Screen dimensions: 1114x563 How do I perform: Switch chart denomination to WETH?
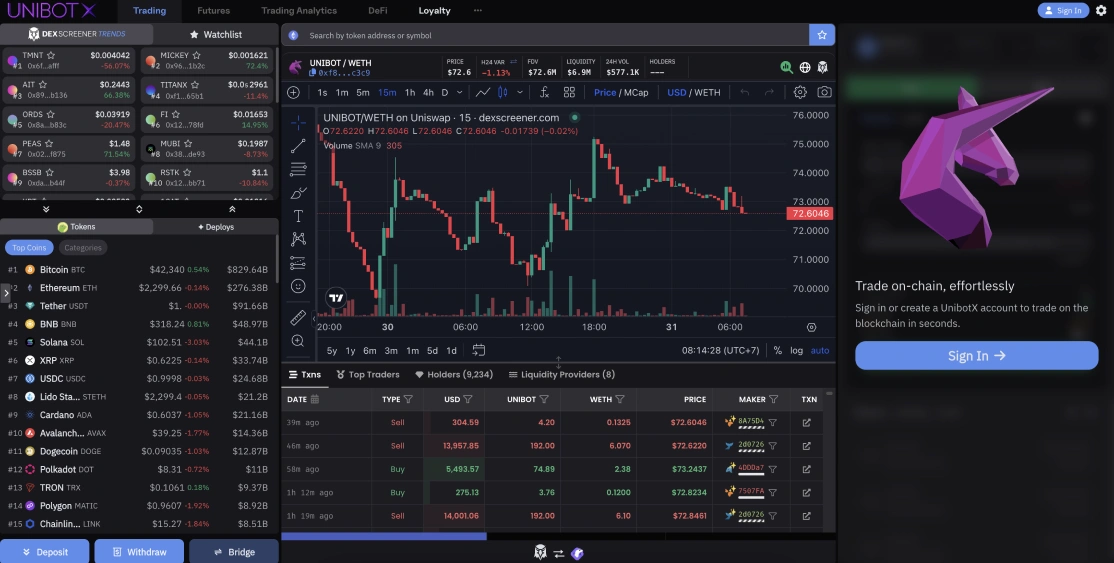point(707,92)
